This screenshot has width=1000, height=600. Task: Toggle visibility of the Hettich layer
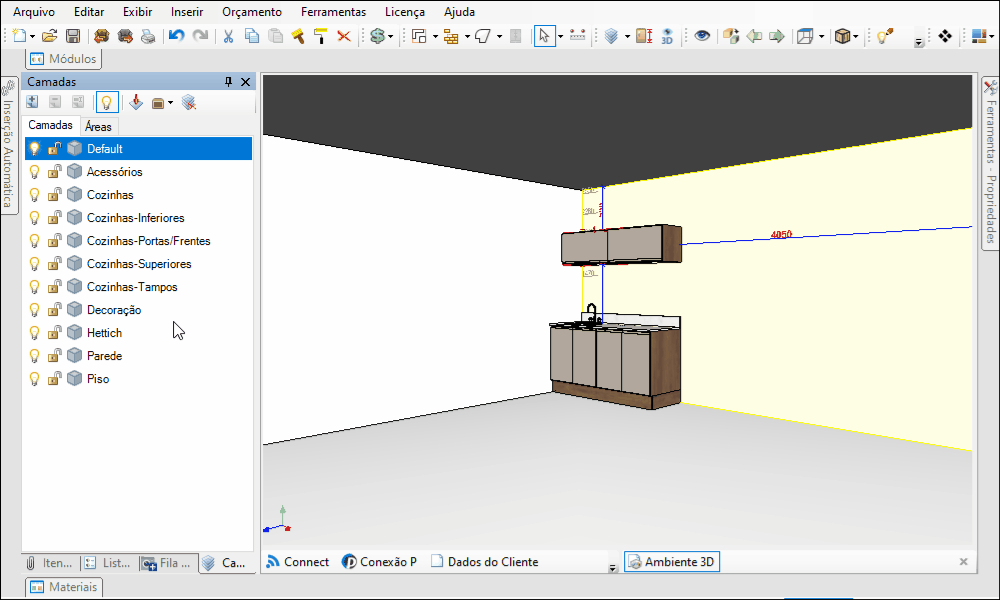(x=34, y=333)
